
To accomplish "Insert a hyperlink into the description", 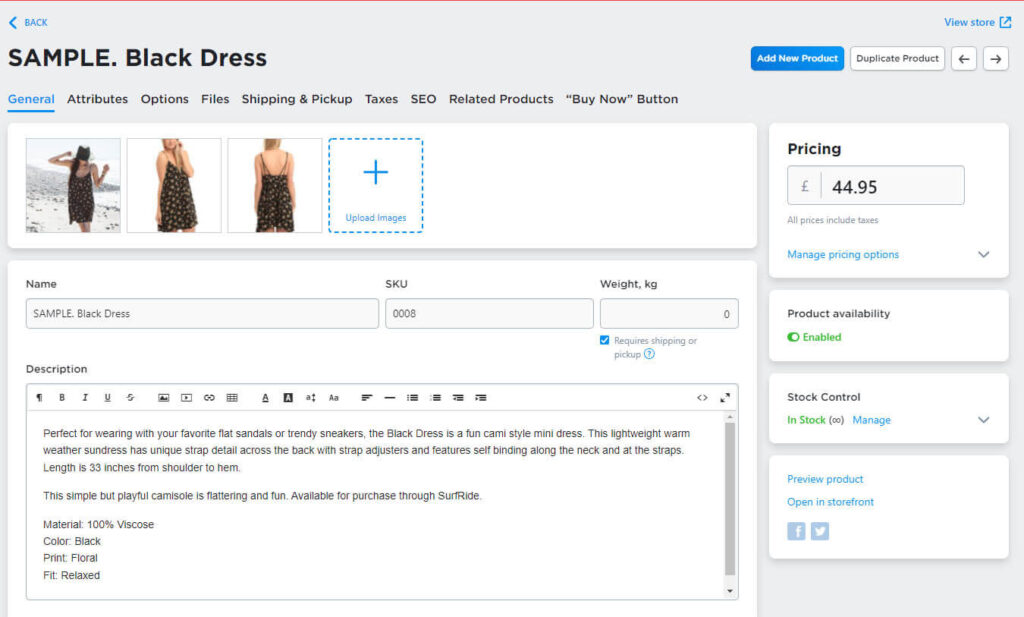I will [x=209, y=398].
